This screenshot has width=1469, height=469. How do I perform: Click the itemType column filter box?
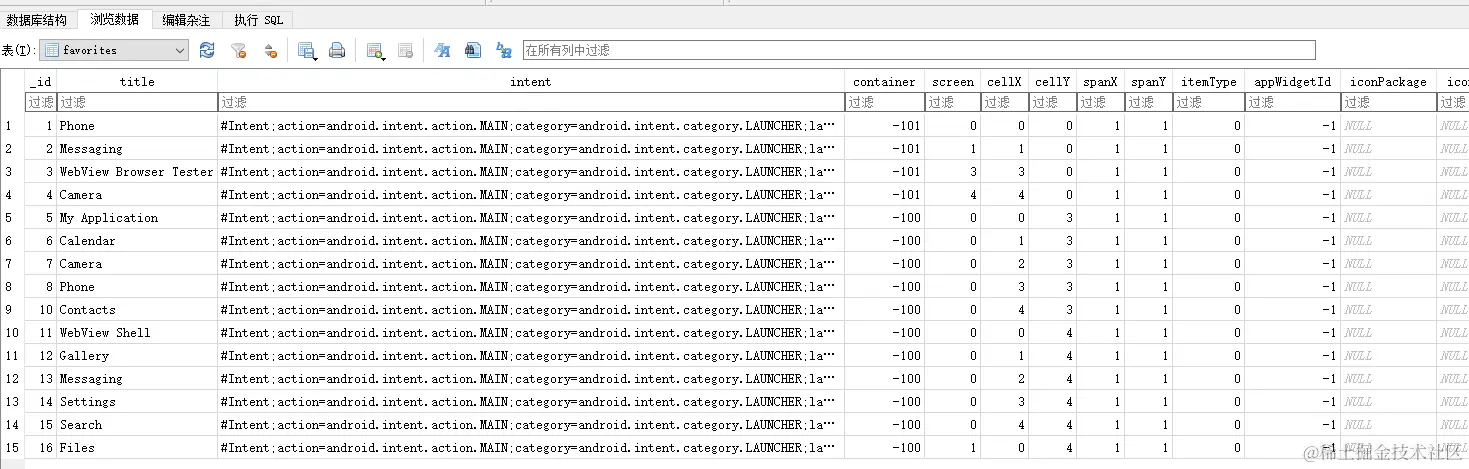pyautogui.click(x=1208, y=102)
